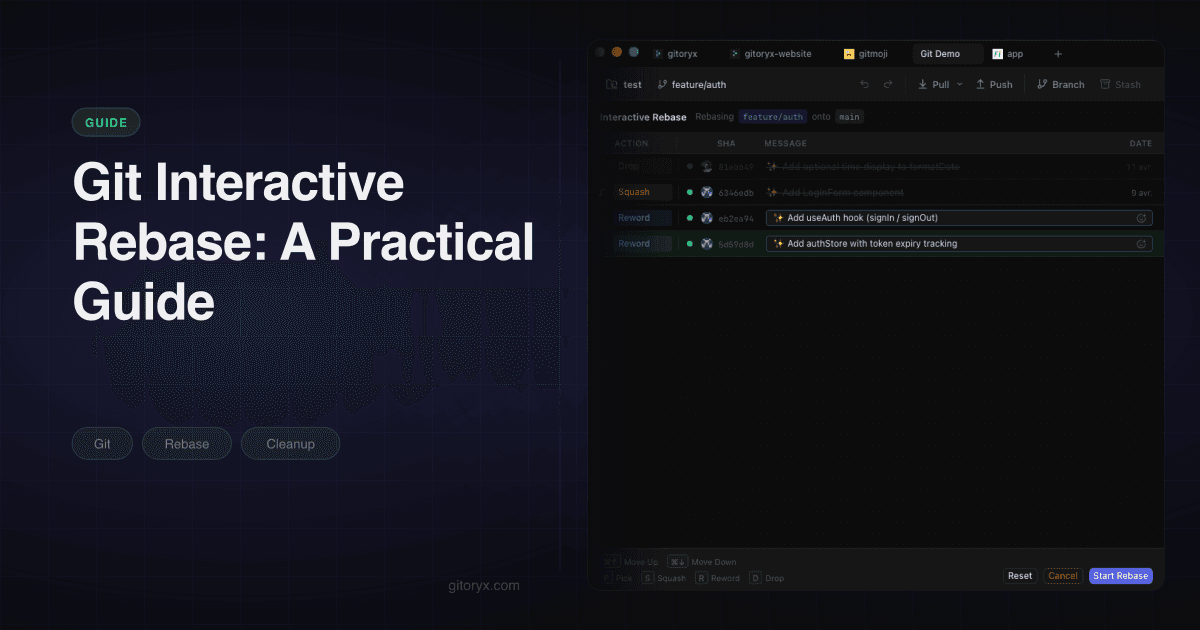Click the main branch badge
The width and height of the screenshot is (1200, 630).
[849, 117]
